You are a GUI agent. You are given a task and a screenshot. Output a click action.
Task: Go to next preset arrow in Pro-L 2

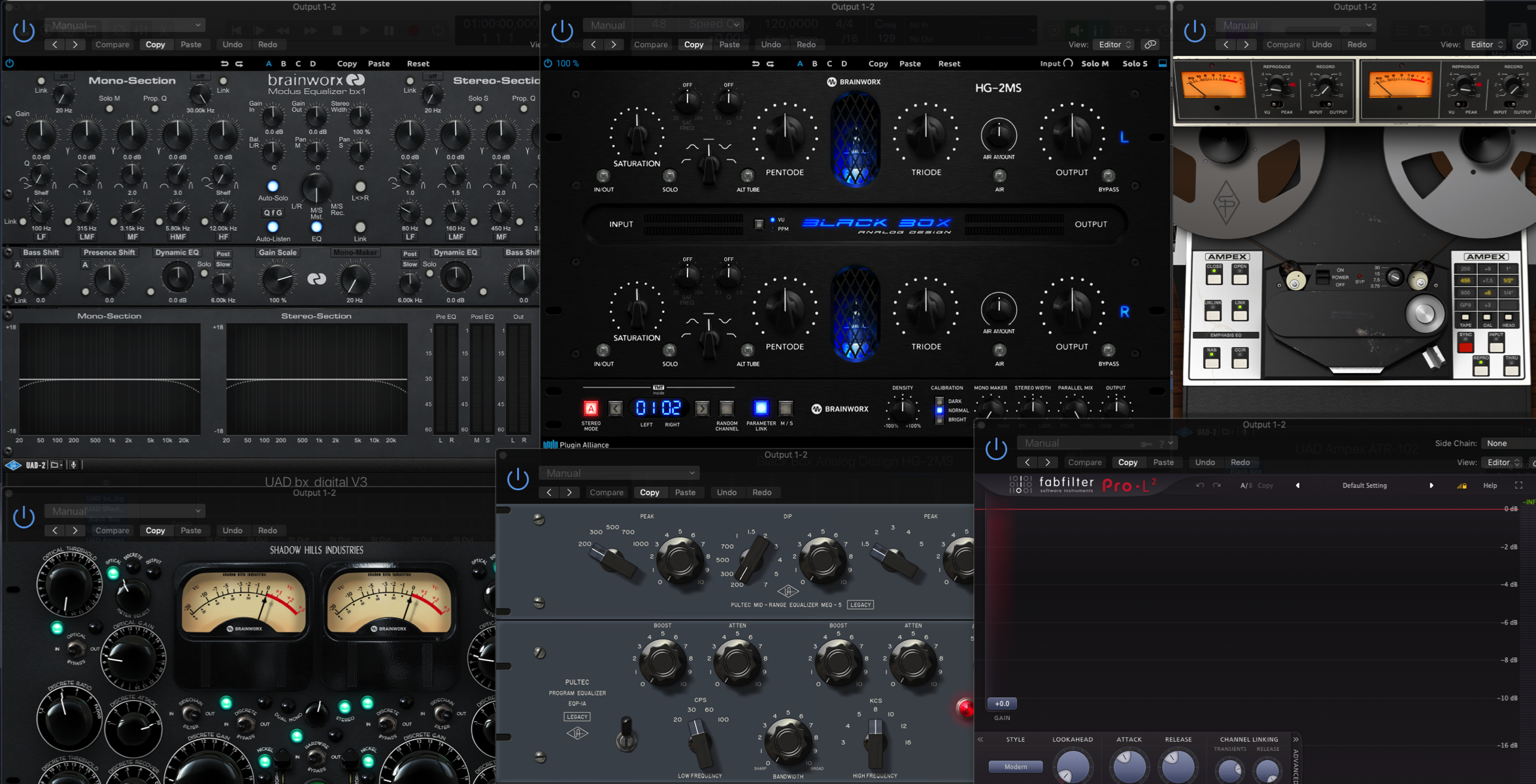tap(1431, 485)
